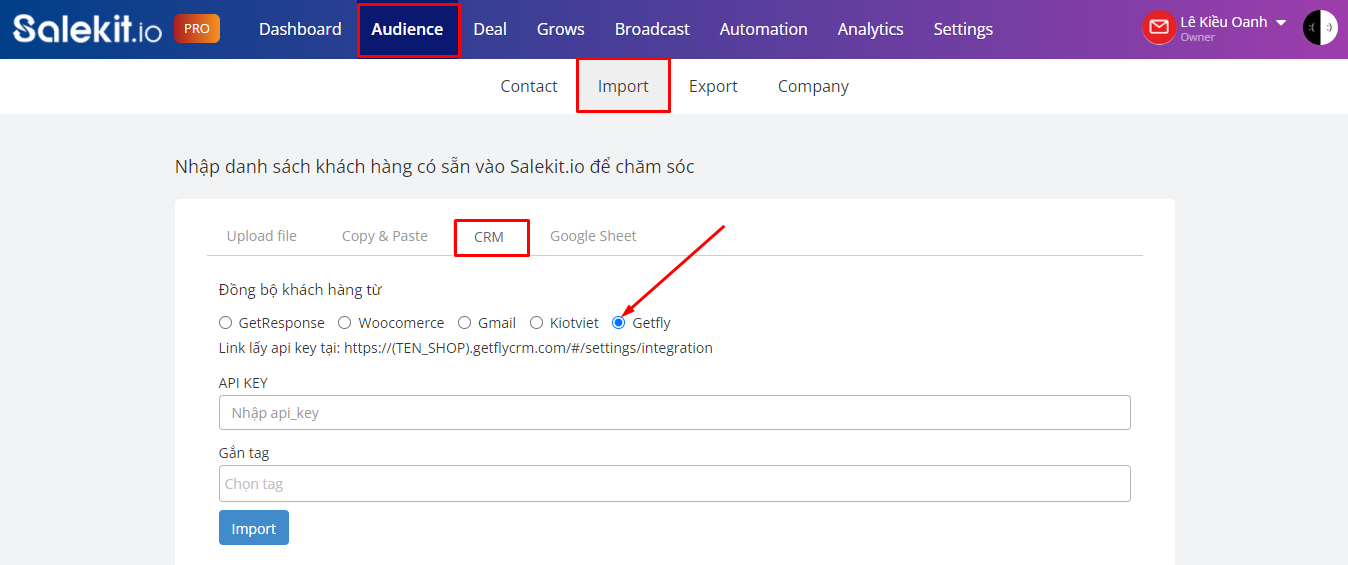Image resolution: width=1348 pixels, height=565 pixels.
Task: Open the Dashboard menu
Action: pyautogui.click(x=300, y=29)
